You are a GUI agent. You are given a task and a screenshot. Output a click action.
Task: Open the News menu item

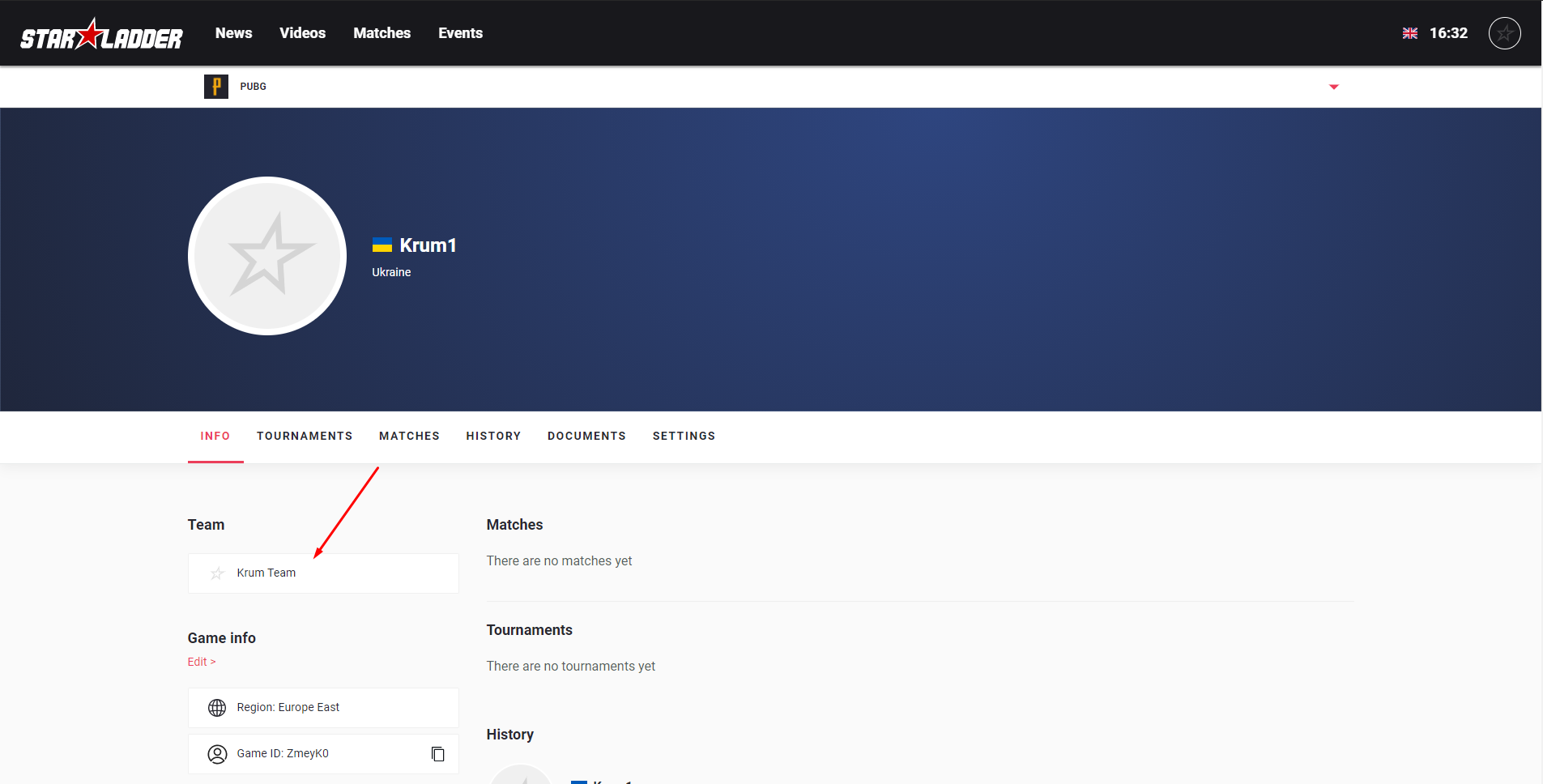tap(233, 33)
